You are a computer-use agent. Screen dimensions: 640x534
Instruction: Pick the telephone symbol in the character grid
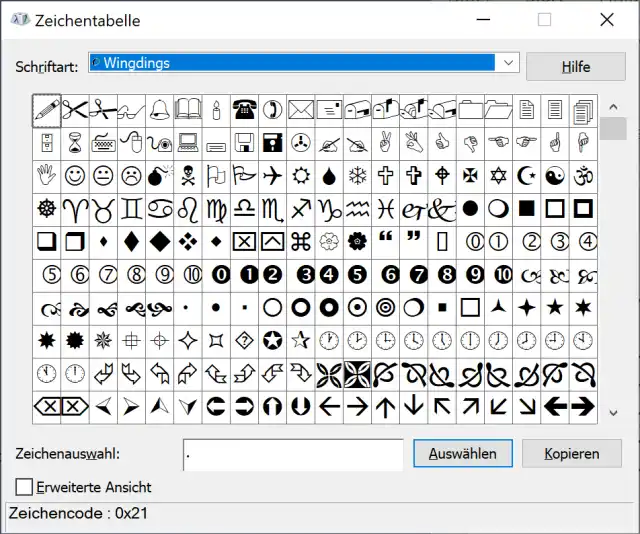244,110
